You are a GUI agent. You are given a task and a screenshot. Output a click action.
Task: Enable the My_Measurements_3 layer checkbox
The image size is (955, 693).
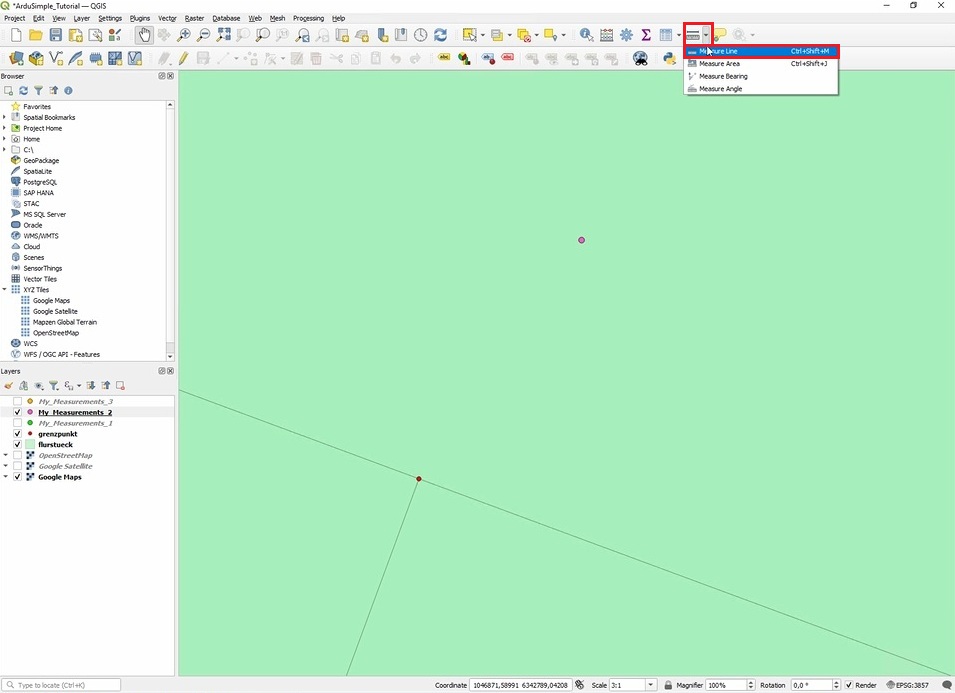click(x=17, y=401)
